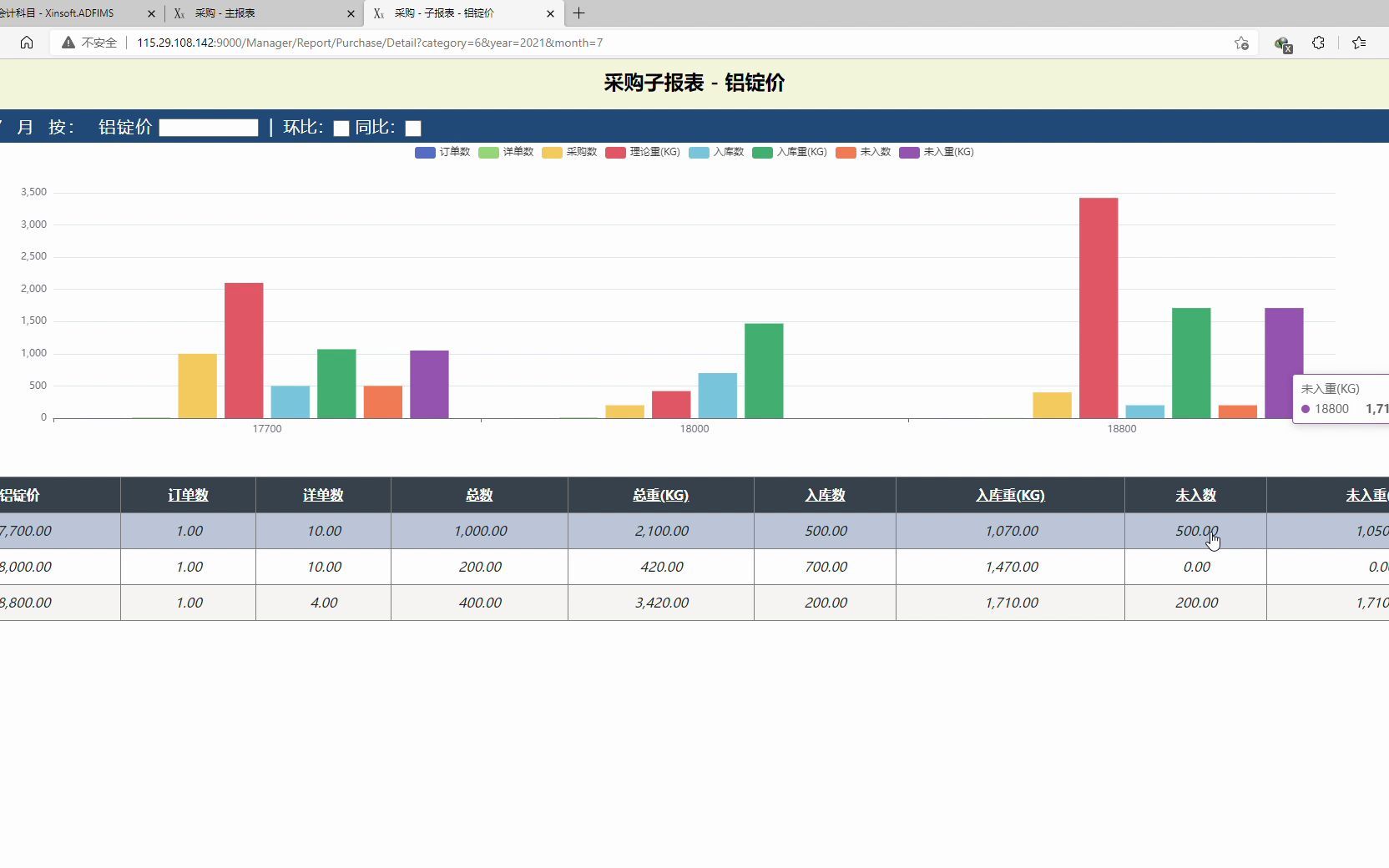Toggle 理论重(KG) legend series
1389x868 pixels.
point(643,152)
